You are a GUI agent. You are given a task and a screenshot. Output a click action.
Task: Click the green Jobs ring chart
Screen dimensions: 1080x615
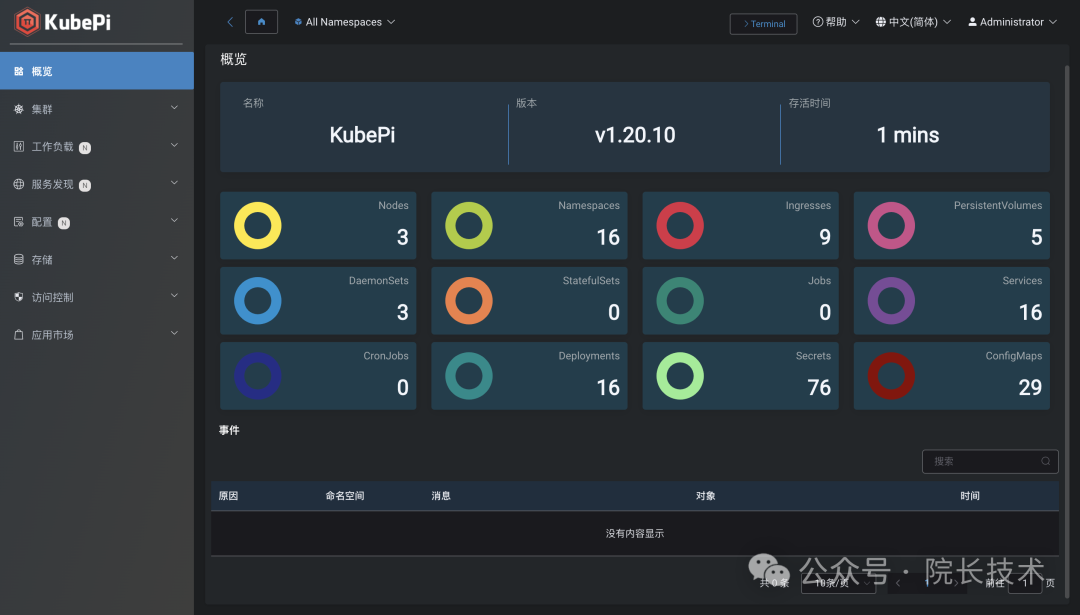(x=680, y=301)
